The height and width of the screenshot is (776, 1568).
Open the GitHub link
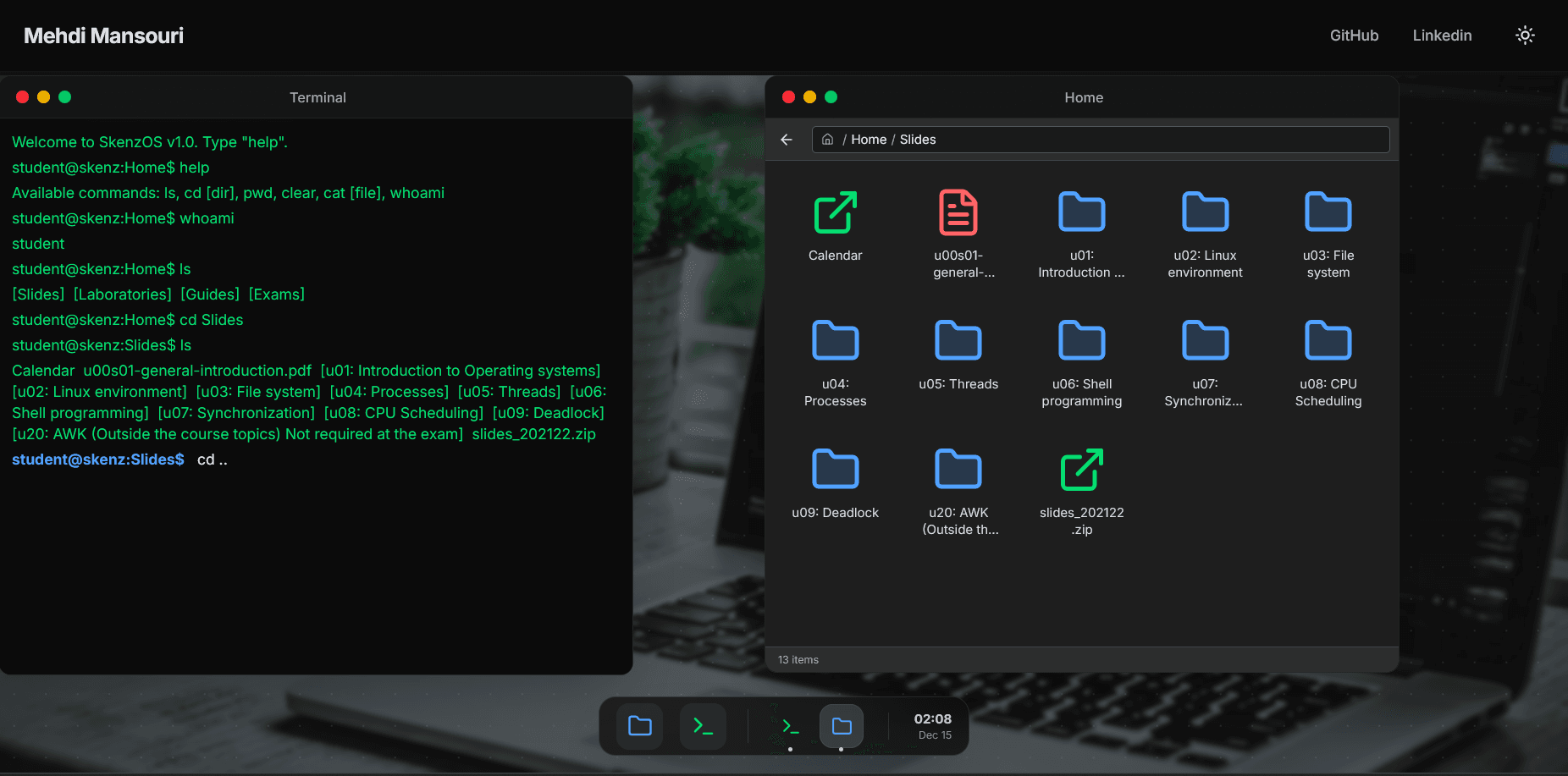tap(1354, 35)
